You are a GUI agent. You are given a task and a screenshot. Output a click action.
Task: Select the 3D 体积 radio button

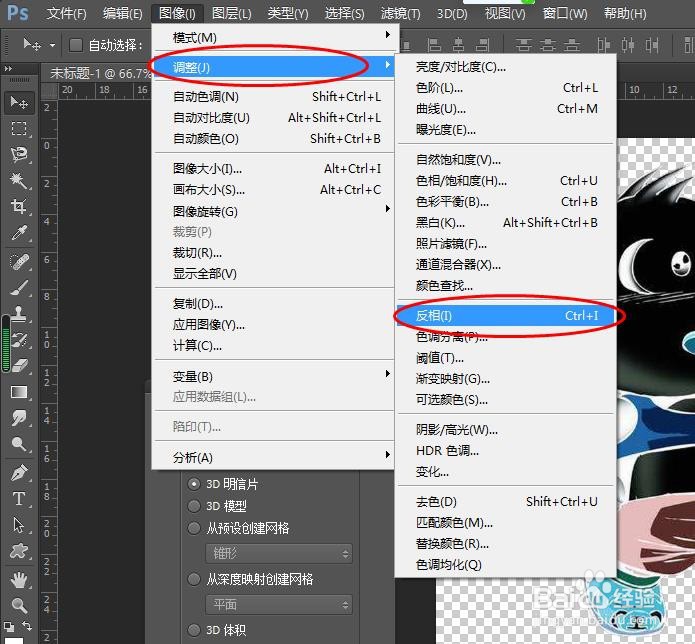[x=194, y=630]
